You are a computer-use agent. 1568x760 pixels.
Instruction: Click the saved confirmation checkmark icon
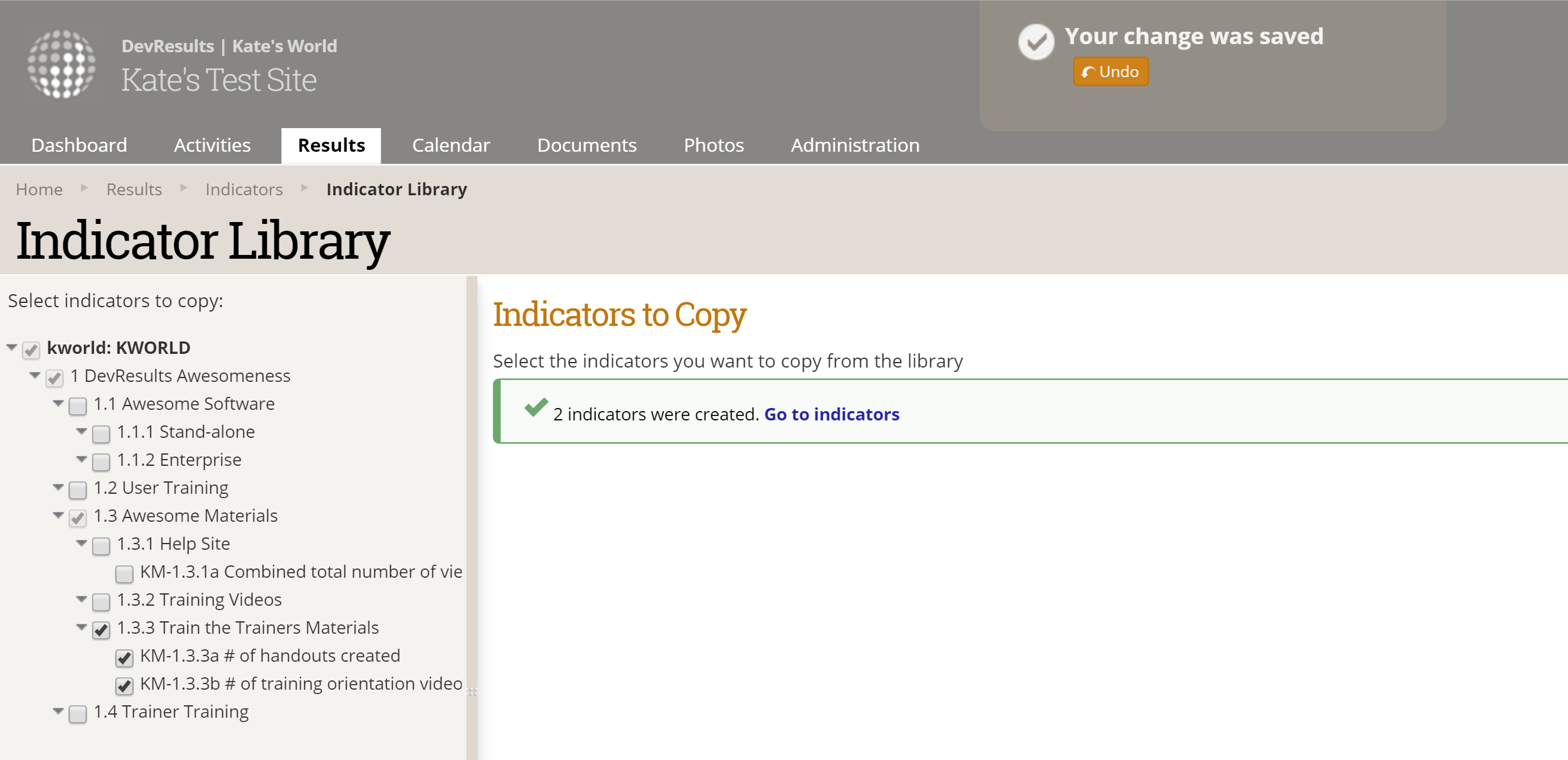1036,42
